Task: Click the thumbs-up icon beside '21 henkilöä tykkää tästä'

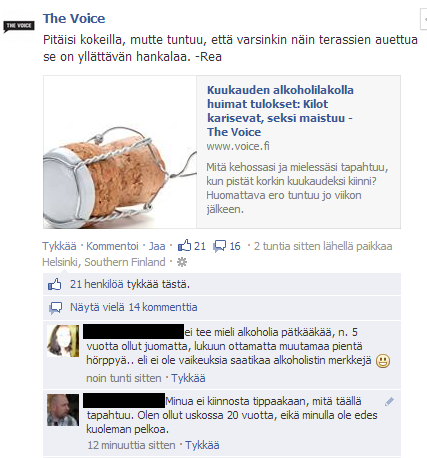Action: [x=55, y=285]
